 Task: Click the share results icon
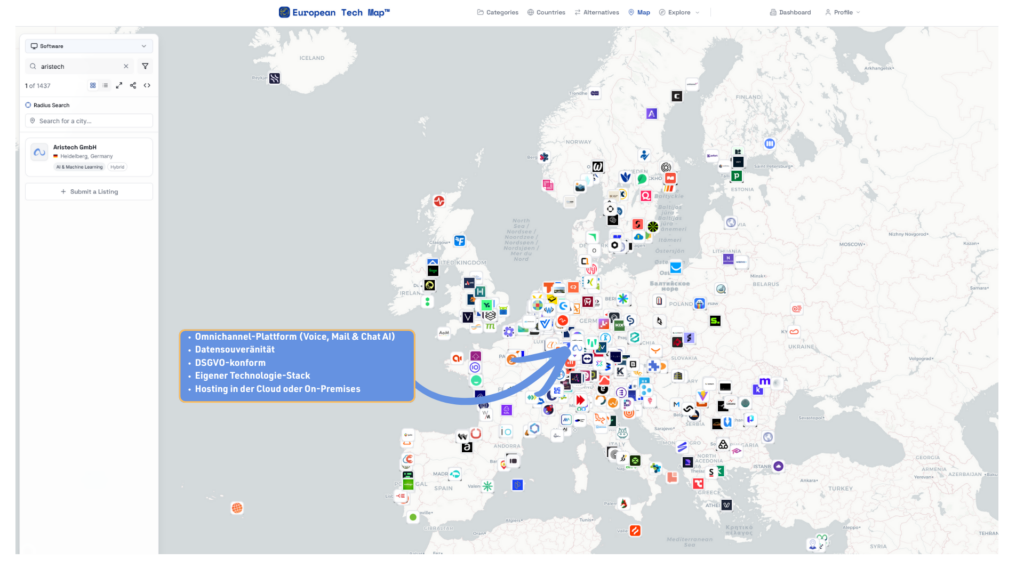pyautogui.click(x=132, y=85)
